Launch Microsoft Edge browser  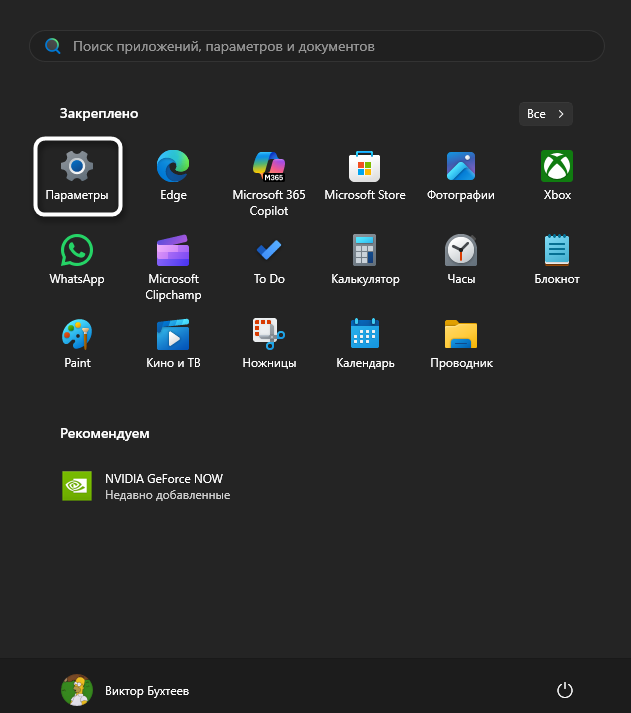tap(173, 176)
